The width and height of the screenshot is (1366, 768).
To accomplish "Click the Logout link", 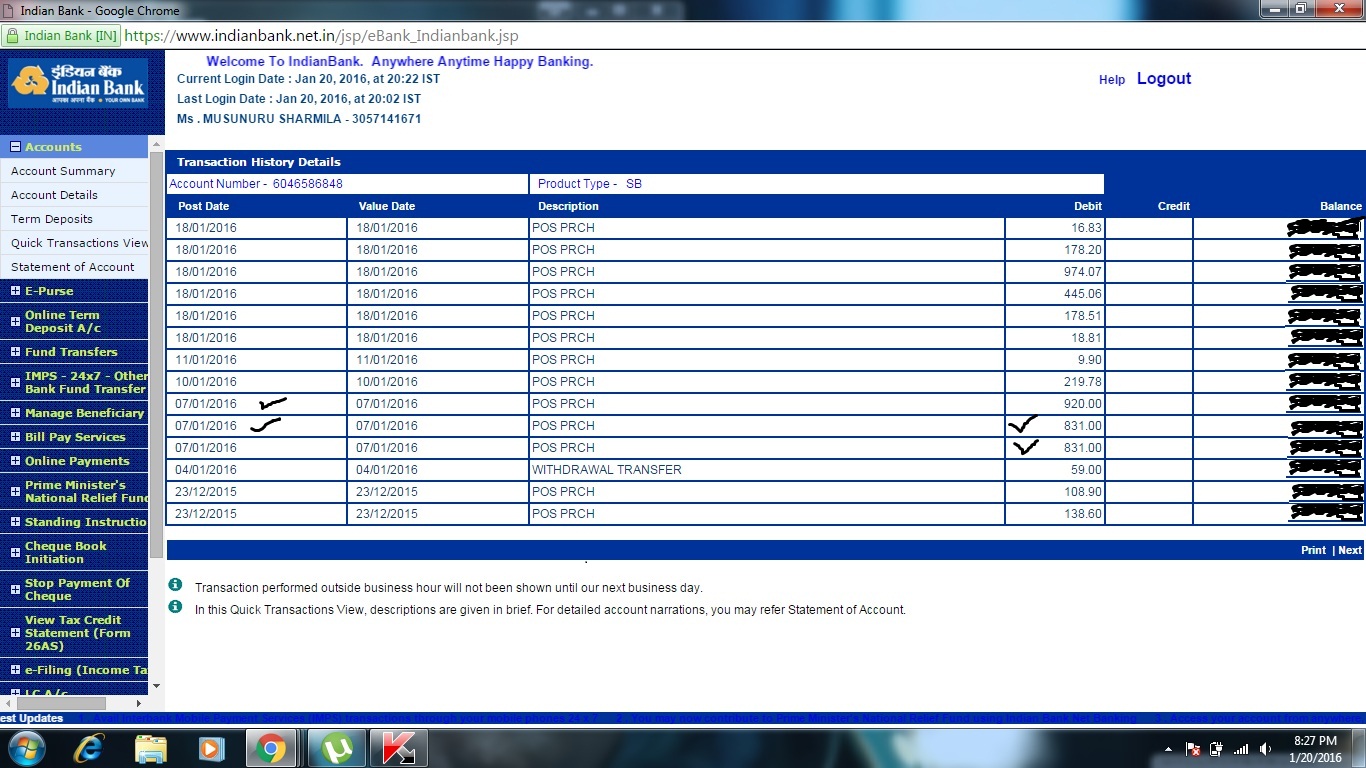I will click(x=1163, y=79).
